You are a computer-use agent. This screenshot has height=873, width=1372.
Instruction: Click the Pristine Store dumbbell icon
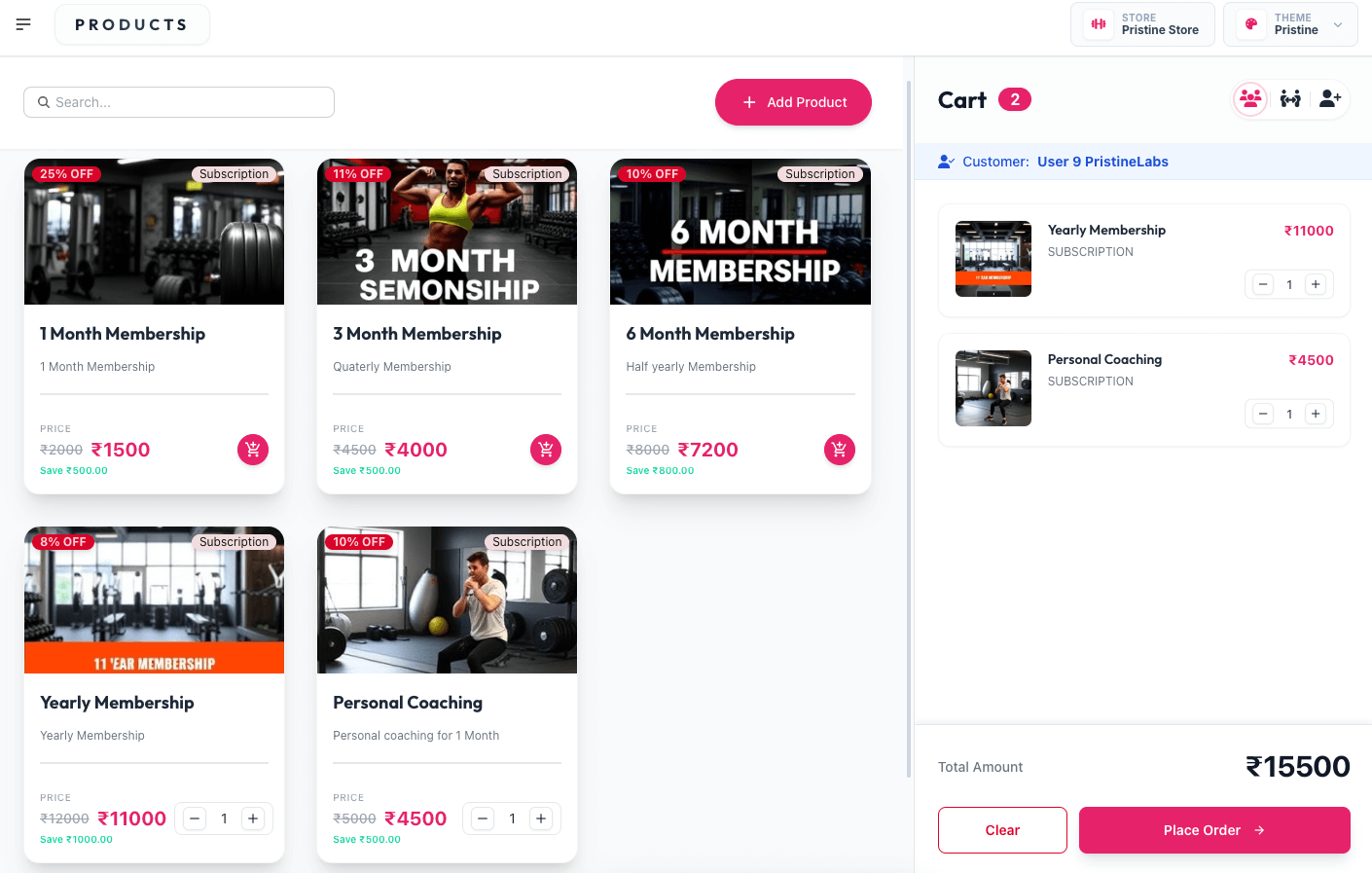(x=1099, y=23)
